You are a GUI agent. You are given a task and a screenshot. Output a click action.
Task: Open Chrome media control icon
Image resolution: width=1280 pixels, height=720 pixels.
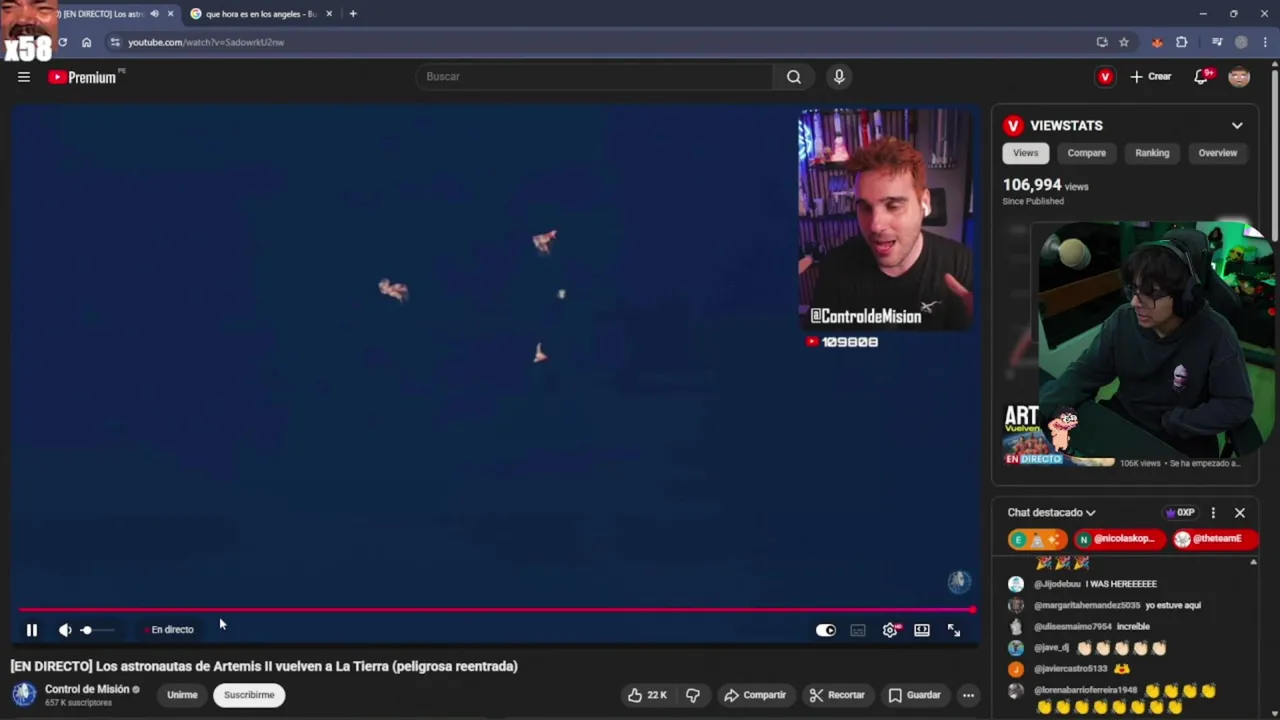coord(1217,42)
